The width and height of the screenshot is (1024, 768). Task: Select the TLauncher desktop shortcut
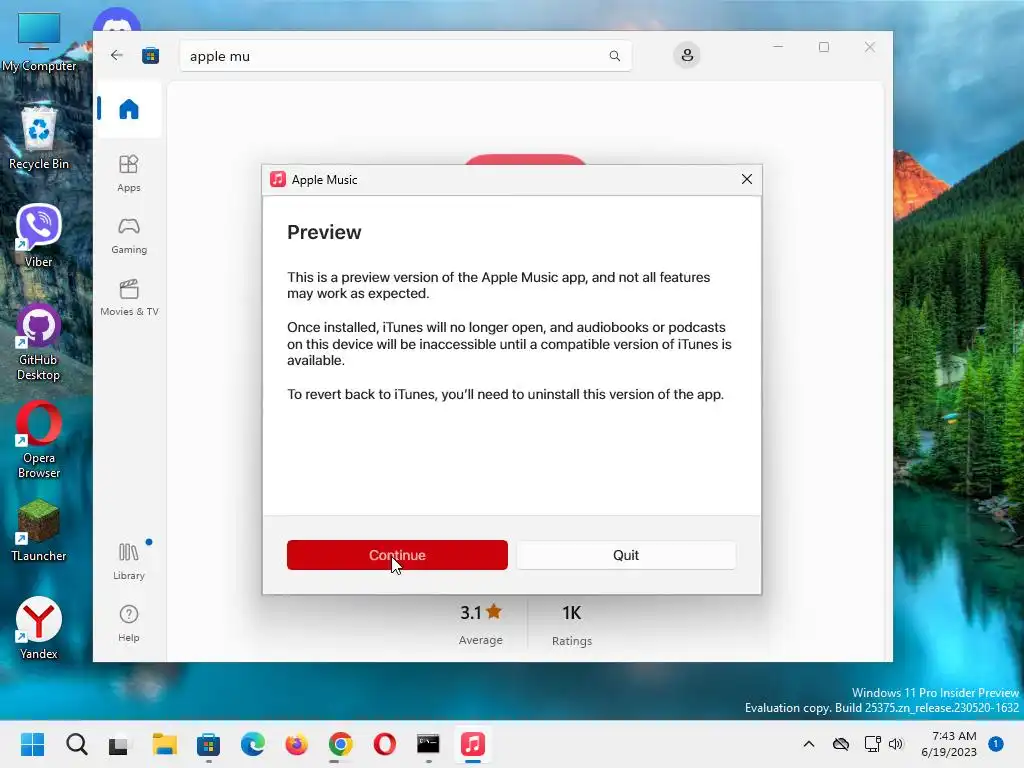click(x=39, y=530)
